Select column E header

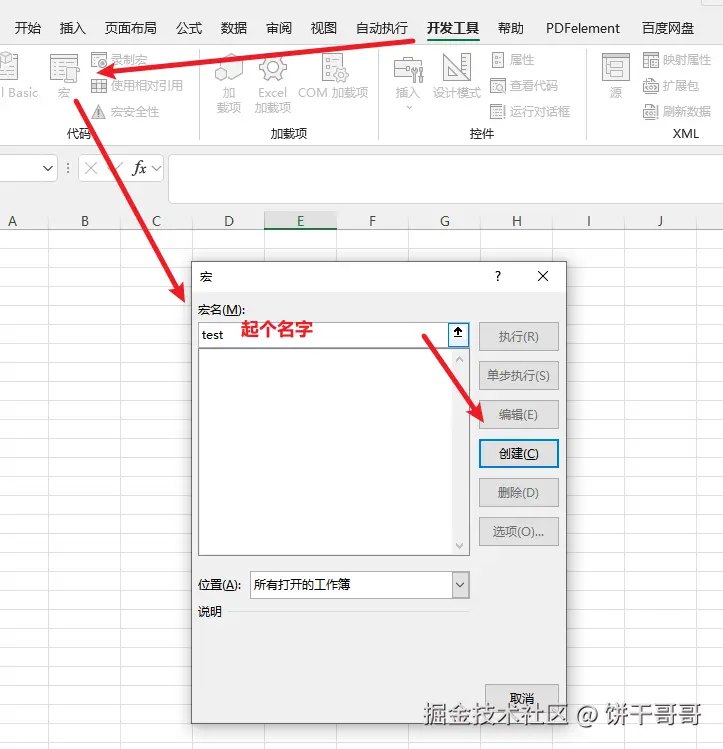click(300, 221)
